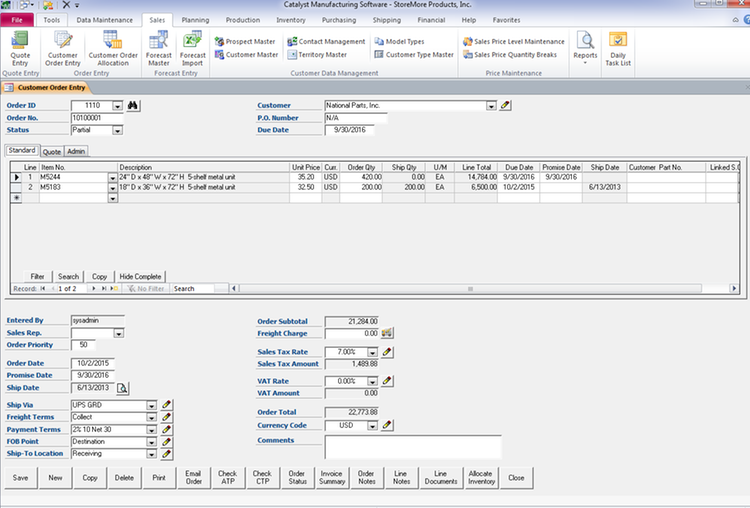Screen dimensions: 750x508
Task: Open the Ship Via dropdown list
Action: pos(151,405)
